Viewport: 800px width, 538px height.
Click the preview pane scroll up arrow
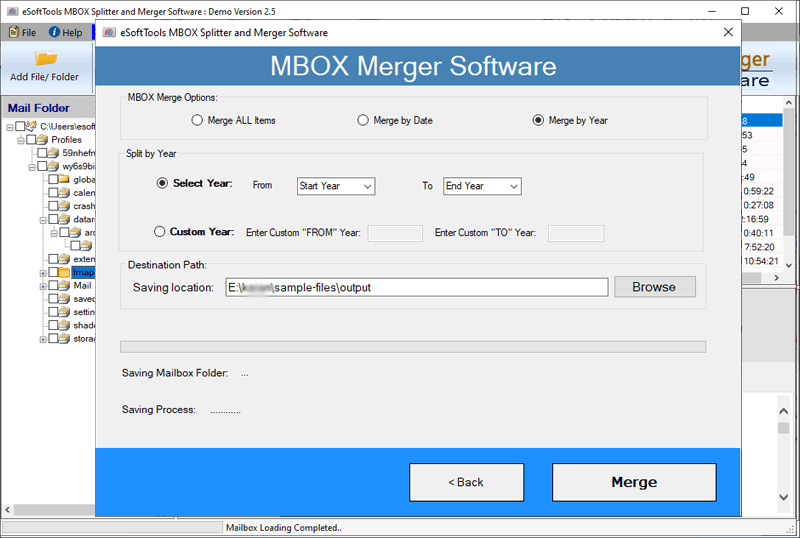[x=784, y=411]
